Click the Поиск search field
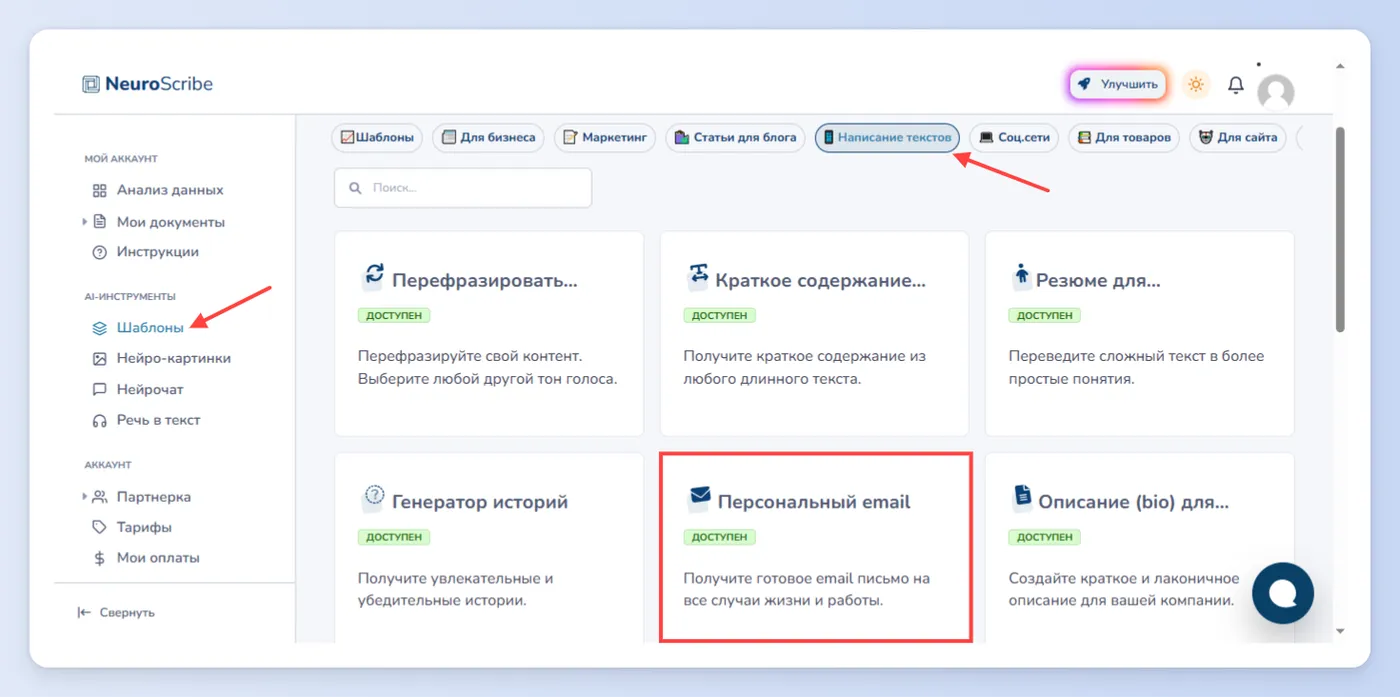 tap(463, 188)
